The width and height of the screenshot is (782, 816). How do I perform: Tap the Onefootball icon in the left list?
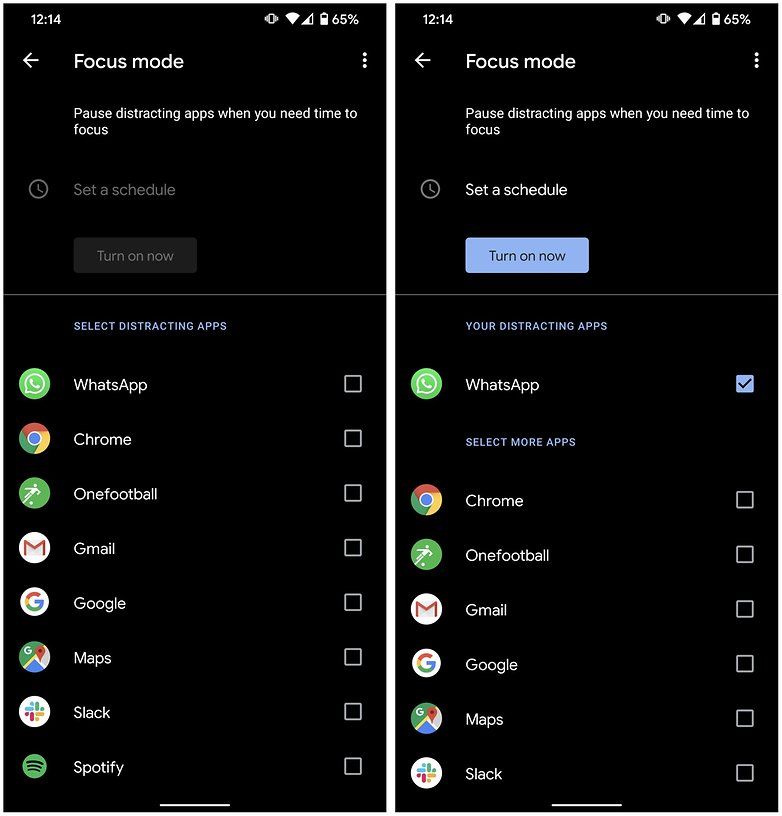click(35, 493)
